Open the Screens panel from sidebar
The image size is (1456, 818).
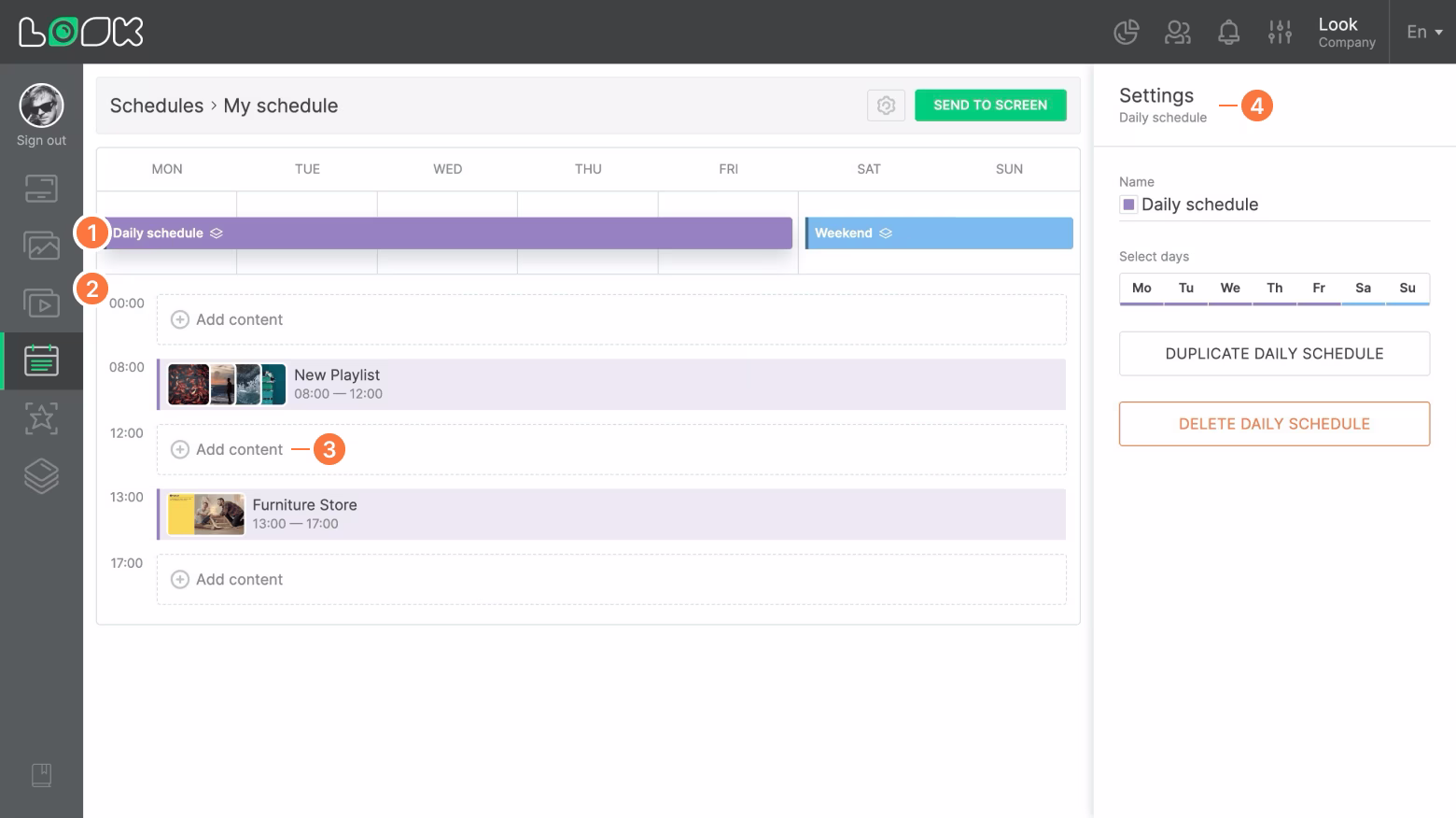(x=41, y=188)
